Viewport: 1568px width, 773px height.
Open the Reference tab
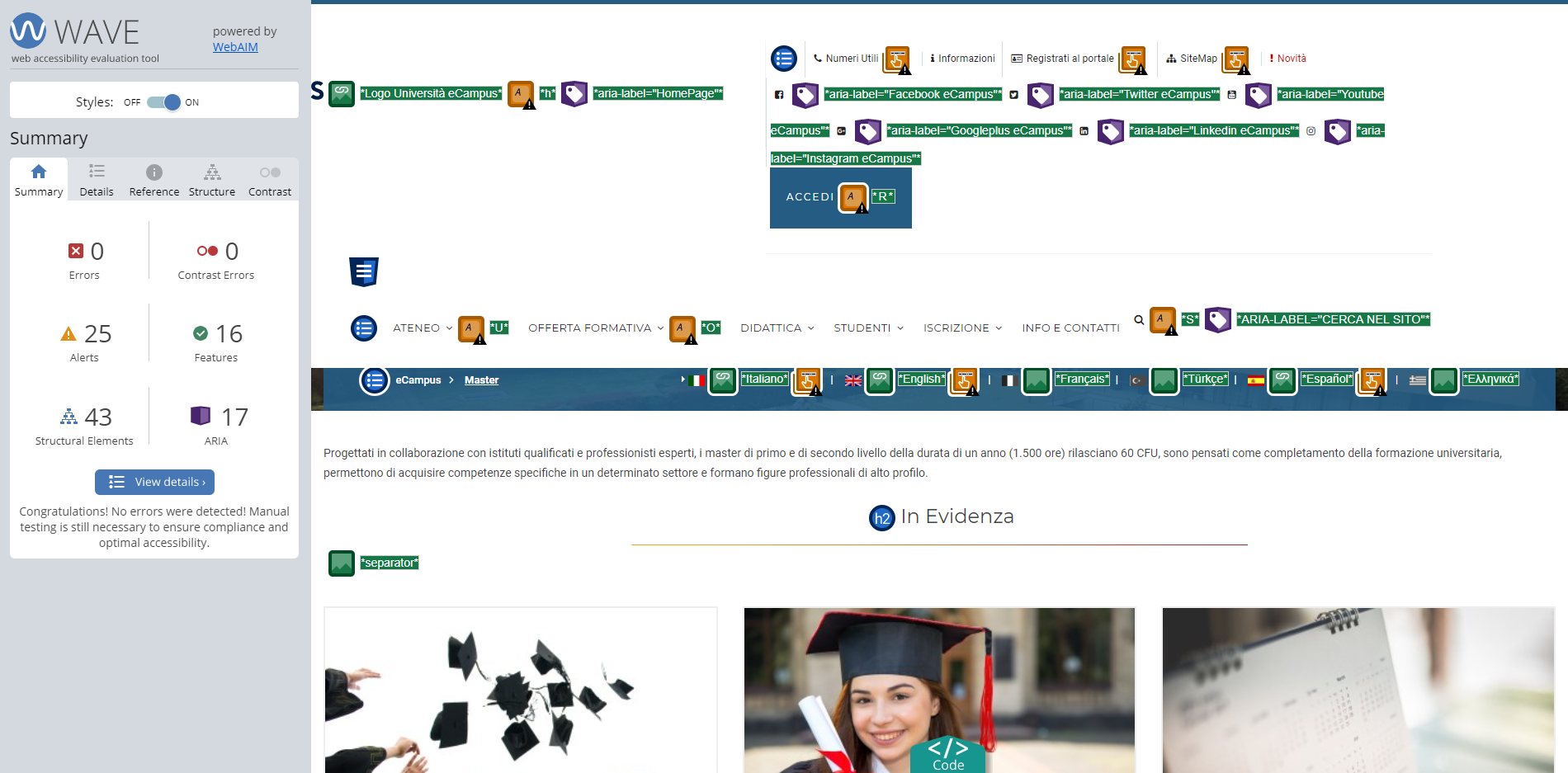(x=154, y=180)
